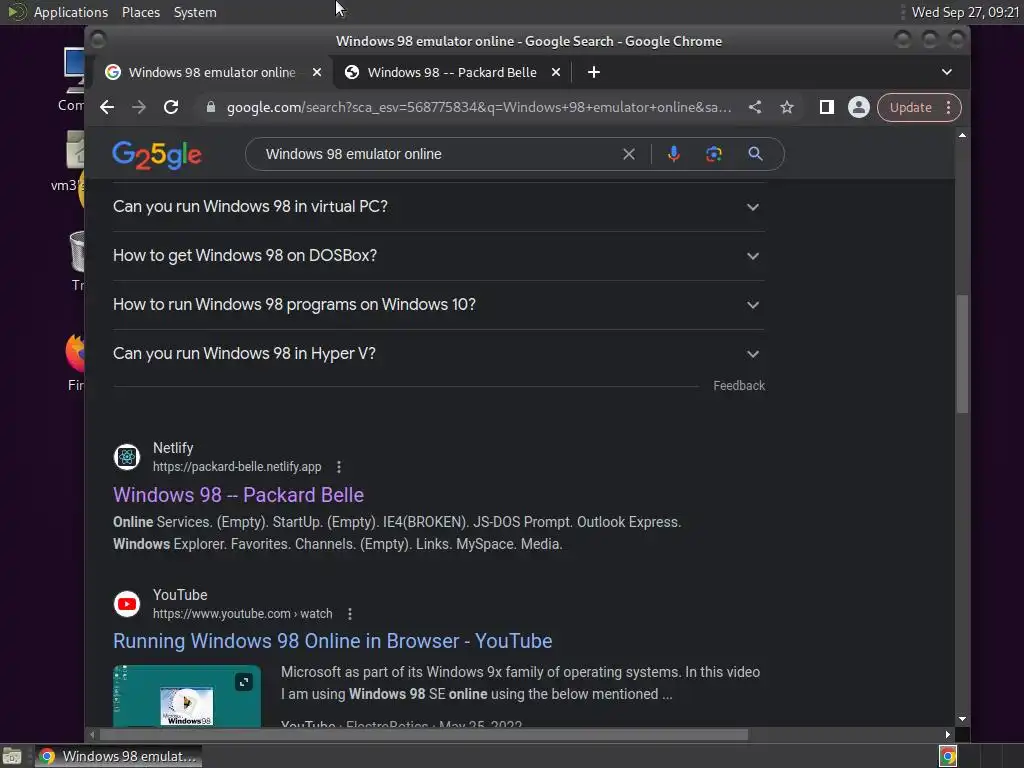Open the Chrome three-dot menu
This screenshot has width=1024, height=768.
pyautogui.click(x=949, y=107)
